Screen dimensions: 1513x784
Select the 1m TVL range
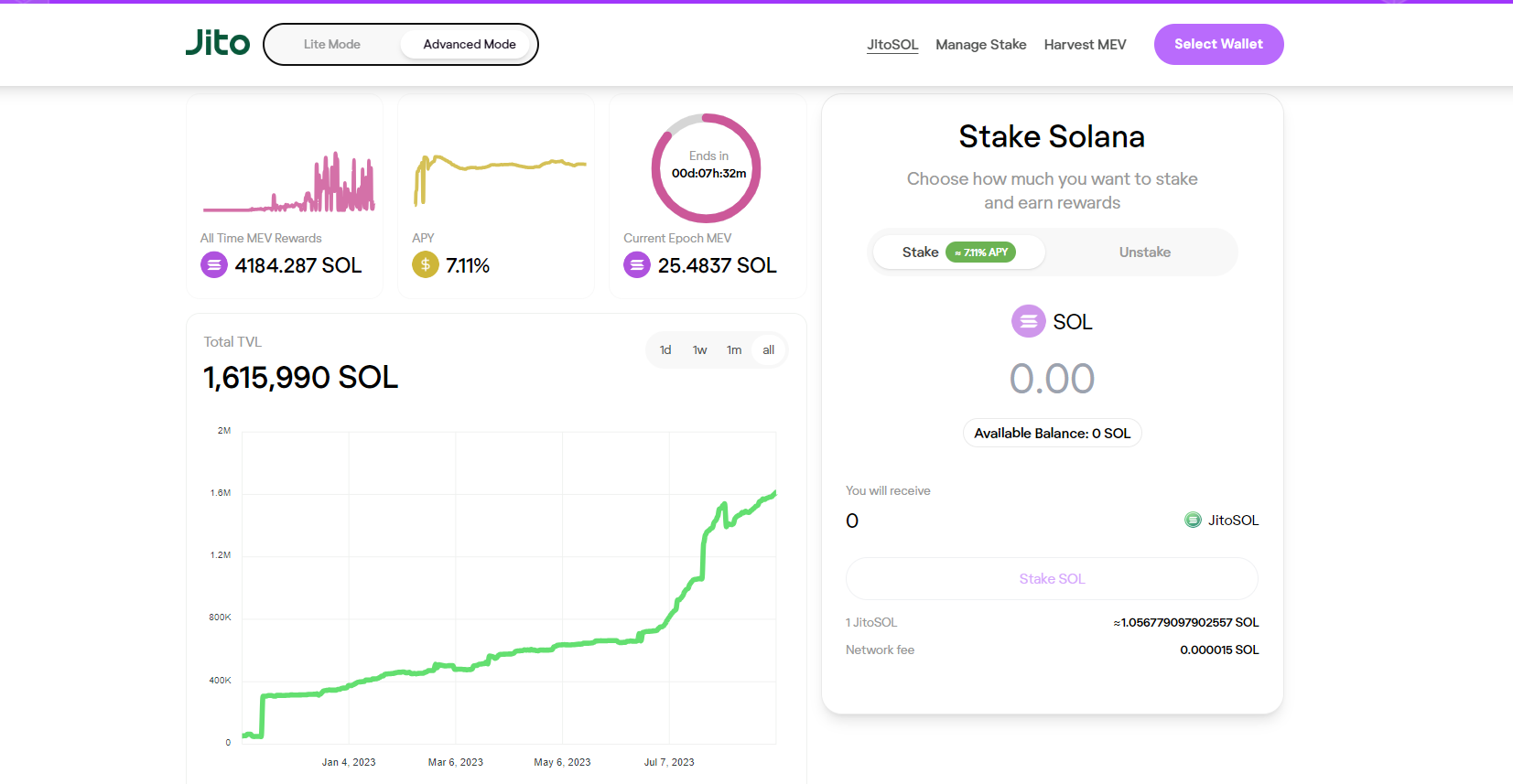click(x=734, y=350)
